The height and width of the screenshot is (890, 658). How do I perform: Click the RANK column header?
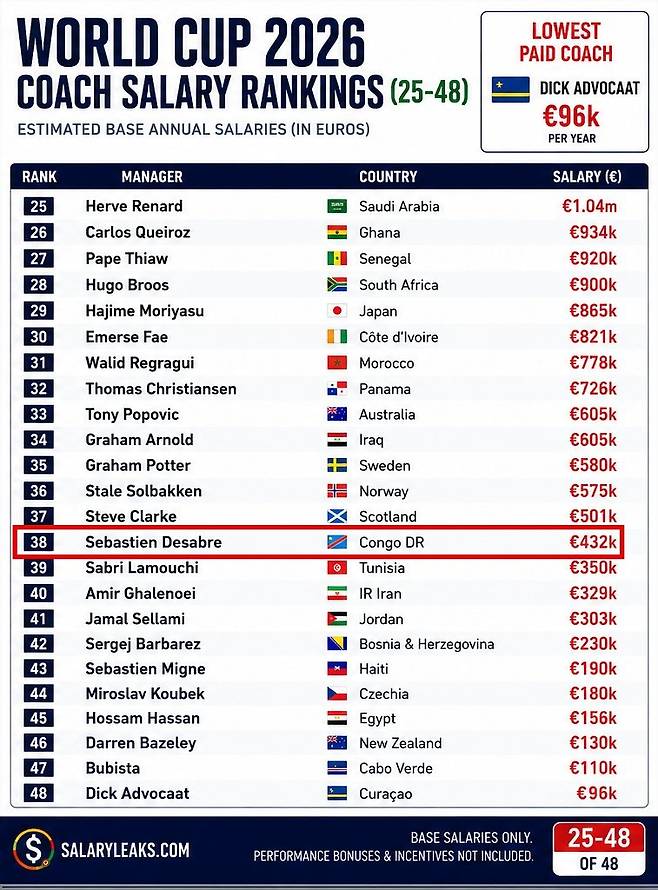click(x=39, y=177)
